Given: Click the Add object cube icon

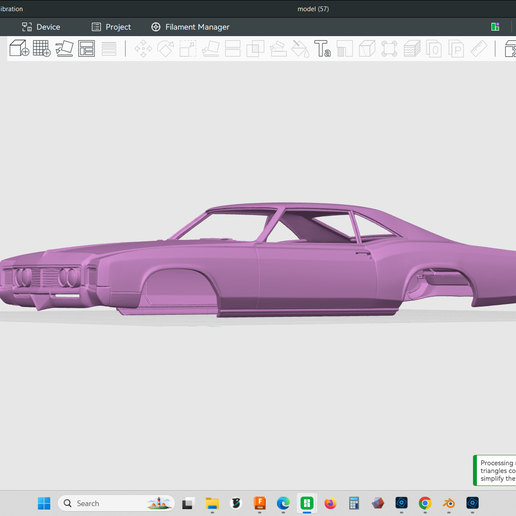Looking at the screenshot, I should click(x=19, y=49).
